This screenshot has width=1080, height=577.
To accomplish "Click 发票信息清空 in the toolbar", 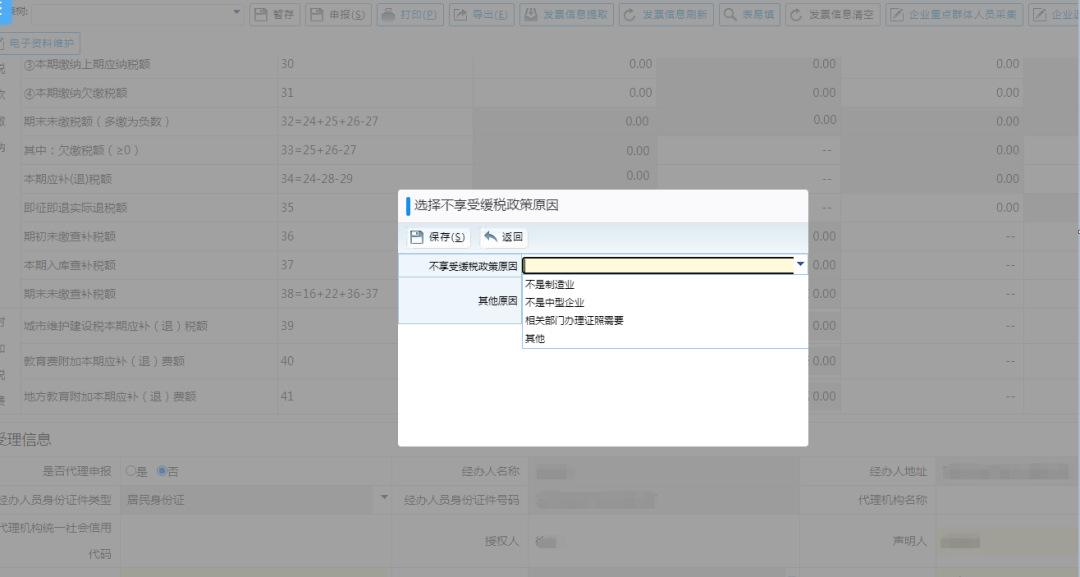I will point(833,14).
